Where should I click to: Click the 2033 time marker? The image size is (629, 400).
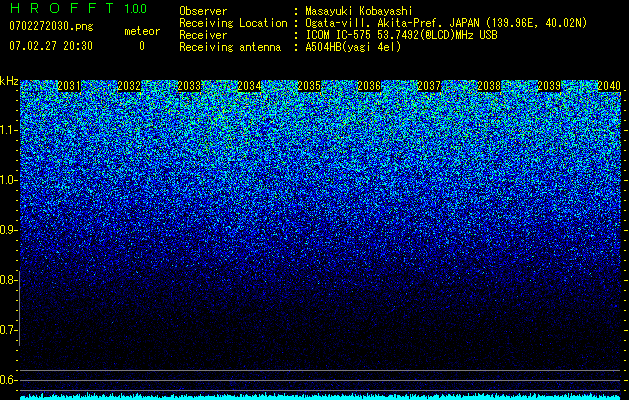pos(189,86)
